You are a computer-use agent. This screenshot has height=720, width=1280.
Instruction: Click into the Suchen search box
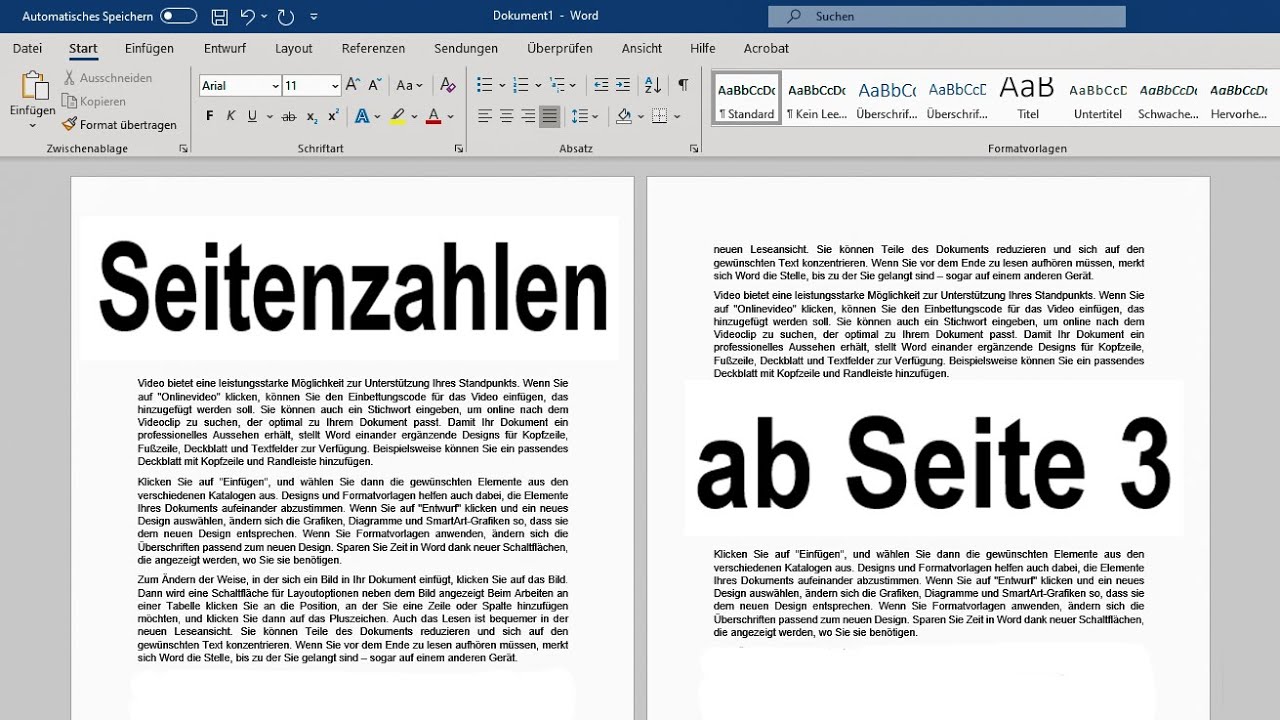tap(947, 16)
